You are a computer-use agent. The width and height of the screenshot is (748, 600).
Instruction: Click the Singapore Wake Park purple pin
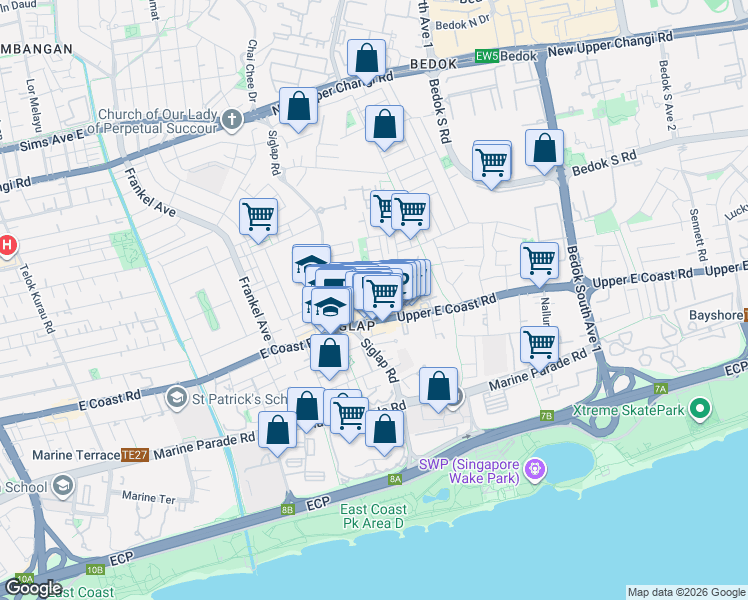[535, 470]
